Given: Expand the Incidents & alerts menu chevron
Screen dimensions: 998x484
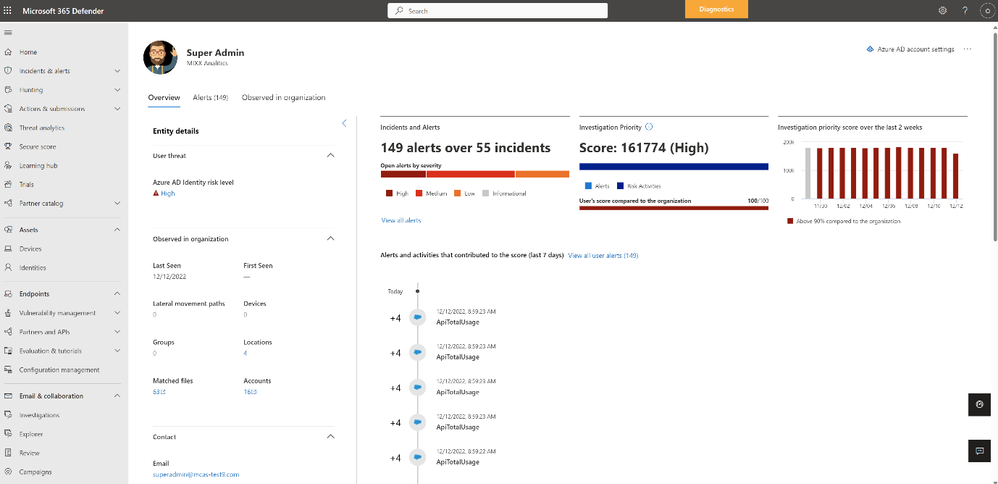Looking at the screenshot, I should pos(117,71).
